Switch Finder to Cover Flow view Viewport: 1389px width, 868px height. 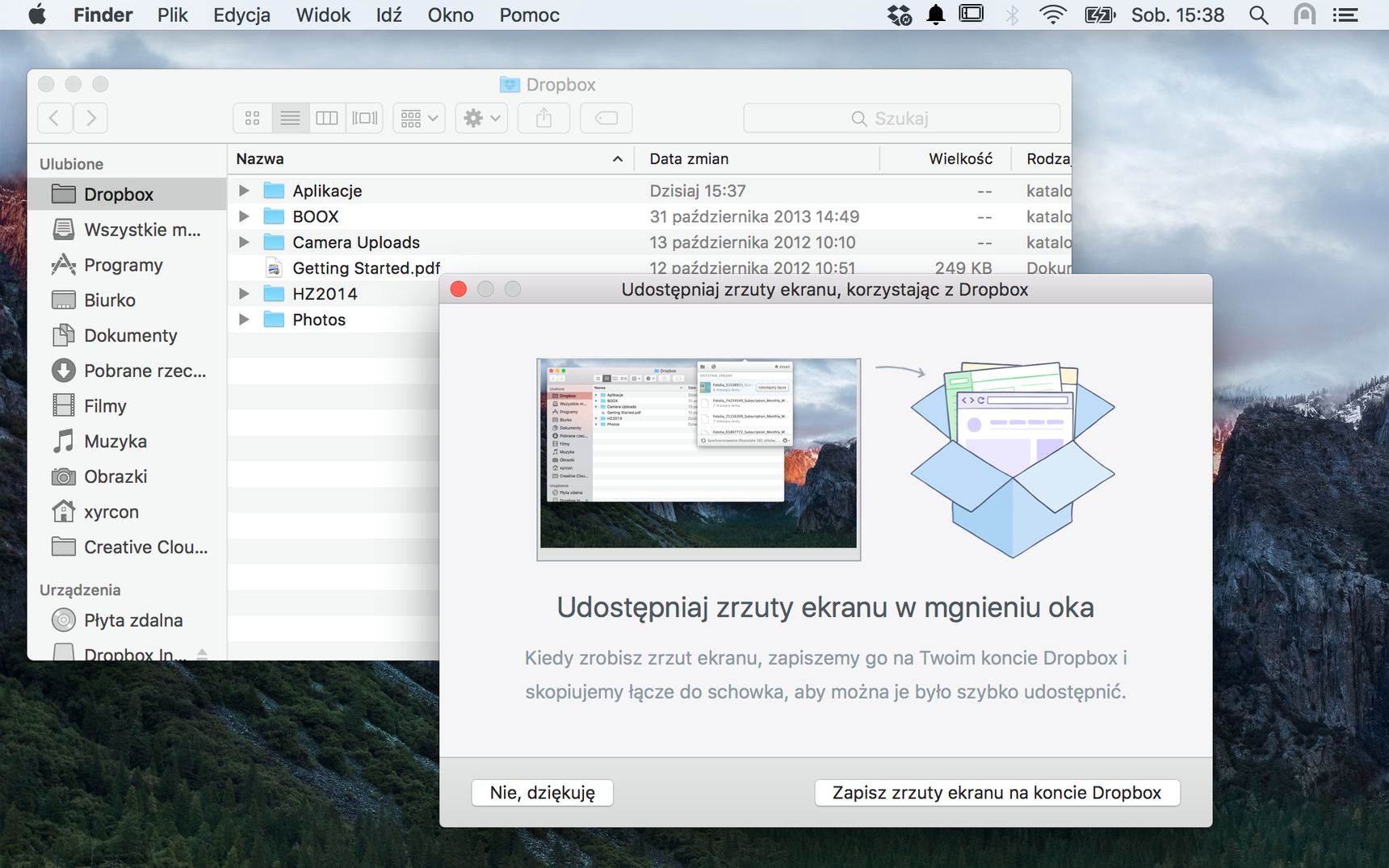click(364, 118)
